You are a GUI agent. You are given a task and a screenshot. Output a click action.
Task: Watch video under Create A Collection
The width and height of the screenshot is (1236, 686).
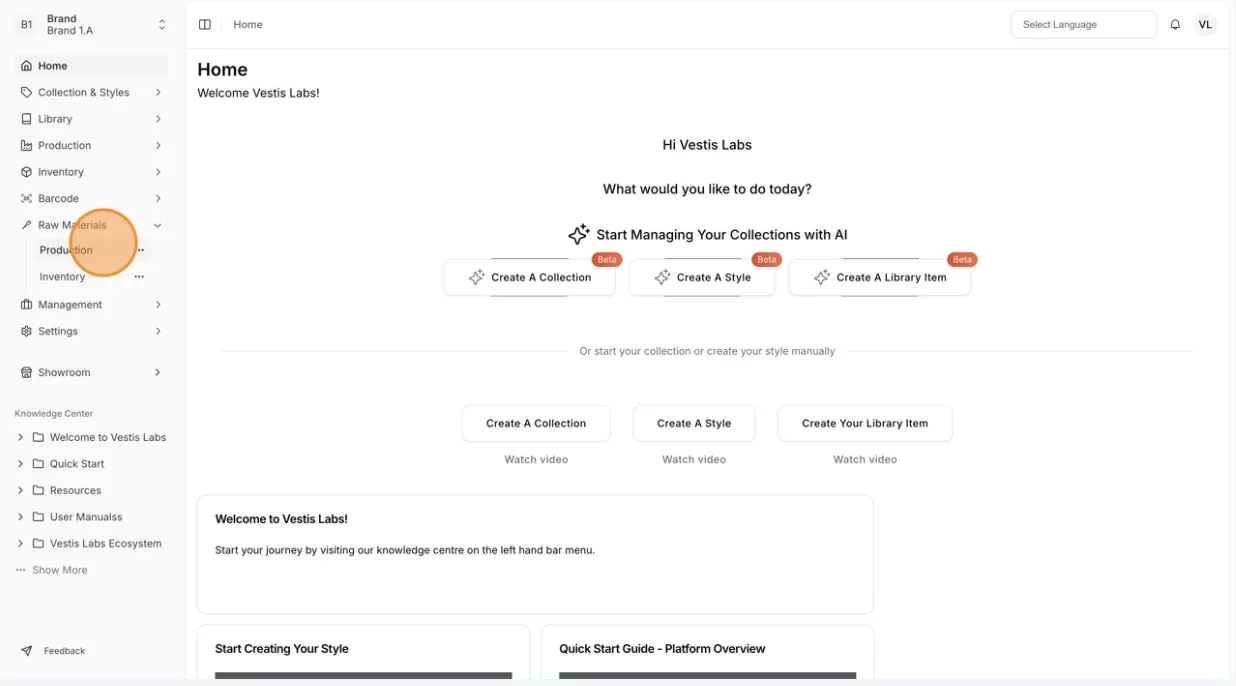pyautogui.click(x=536, y=460)
